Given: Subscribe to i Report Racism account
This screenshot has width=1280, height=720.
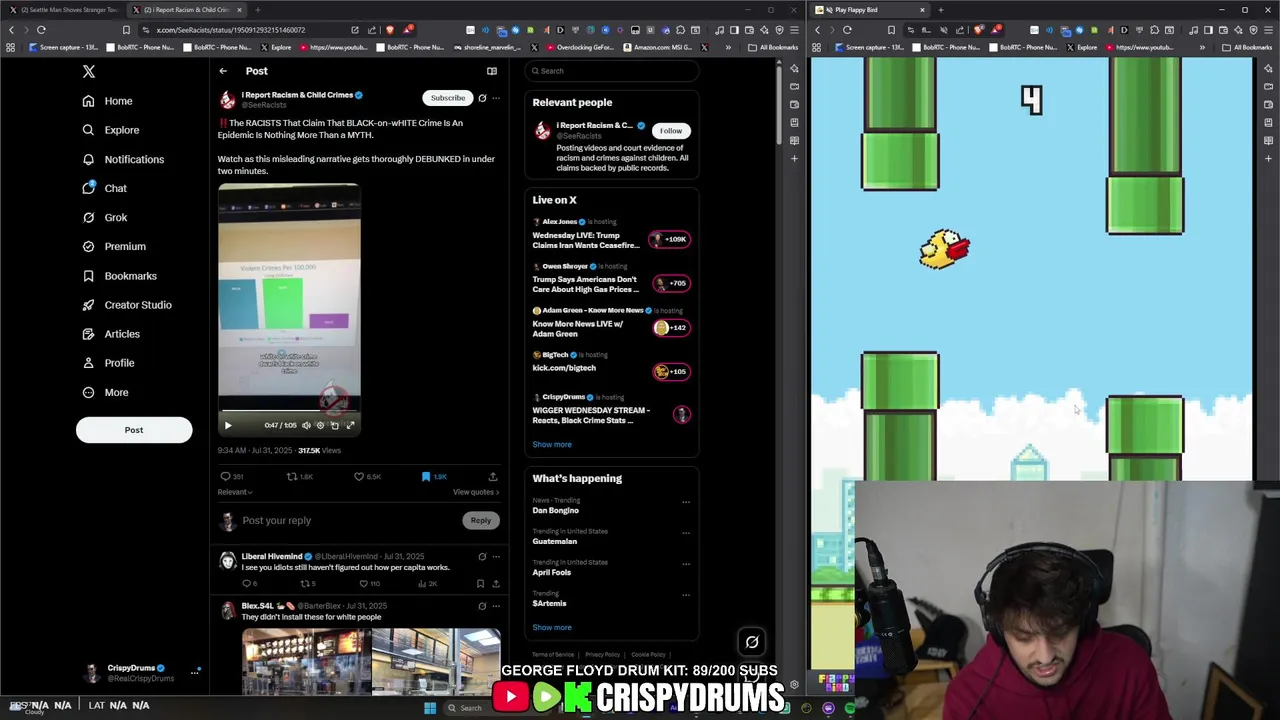Looking at the screenshot, I should coord(448,98).
